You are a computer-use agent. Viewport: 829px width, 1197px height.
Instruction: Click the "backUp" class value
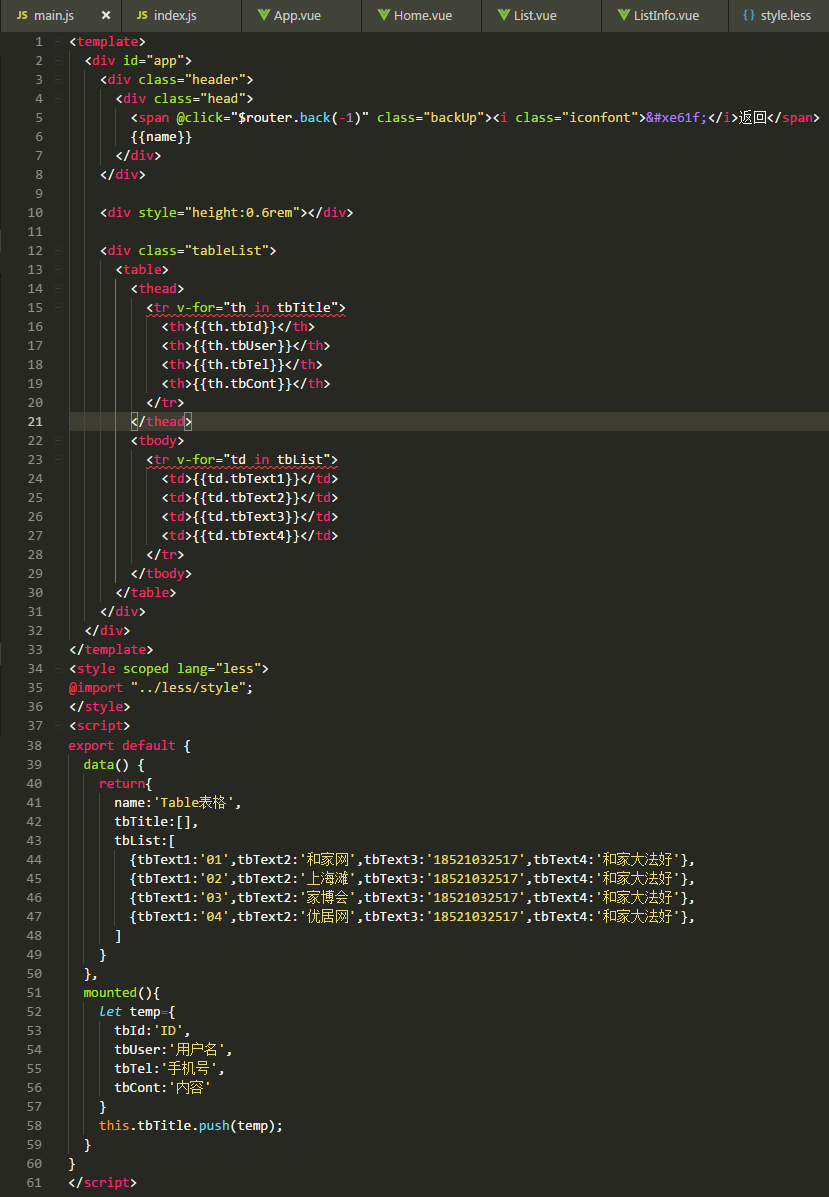453,118
